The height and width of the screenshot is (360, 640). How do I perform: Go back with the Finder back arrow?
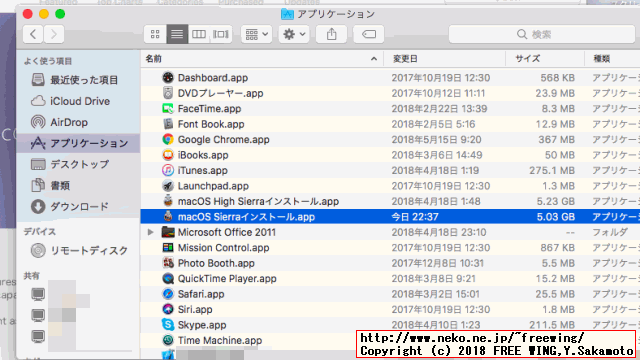click(x=33, y=34)
